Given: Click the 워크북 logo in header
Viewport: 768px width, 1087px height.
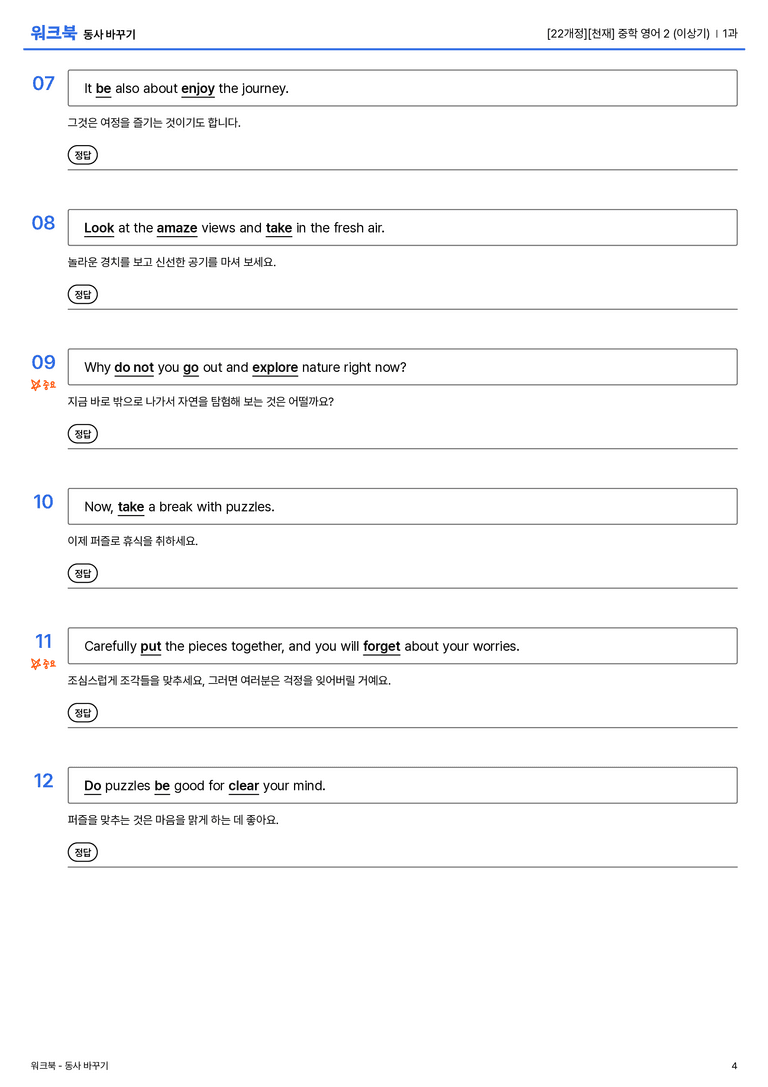Looking at the screenshot, I should [53, 33].
